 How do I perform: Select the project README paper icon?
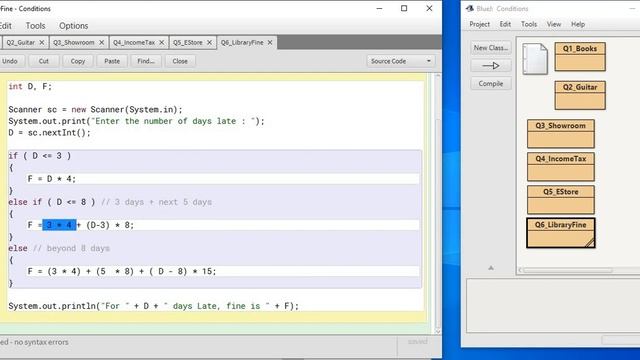coord(535,59)
